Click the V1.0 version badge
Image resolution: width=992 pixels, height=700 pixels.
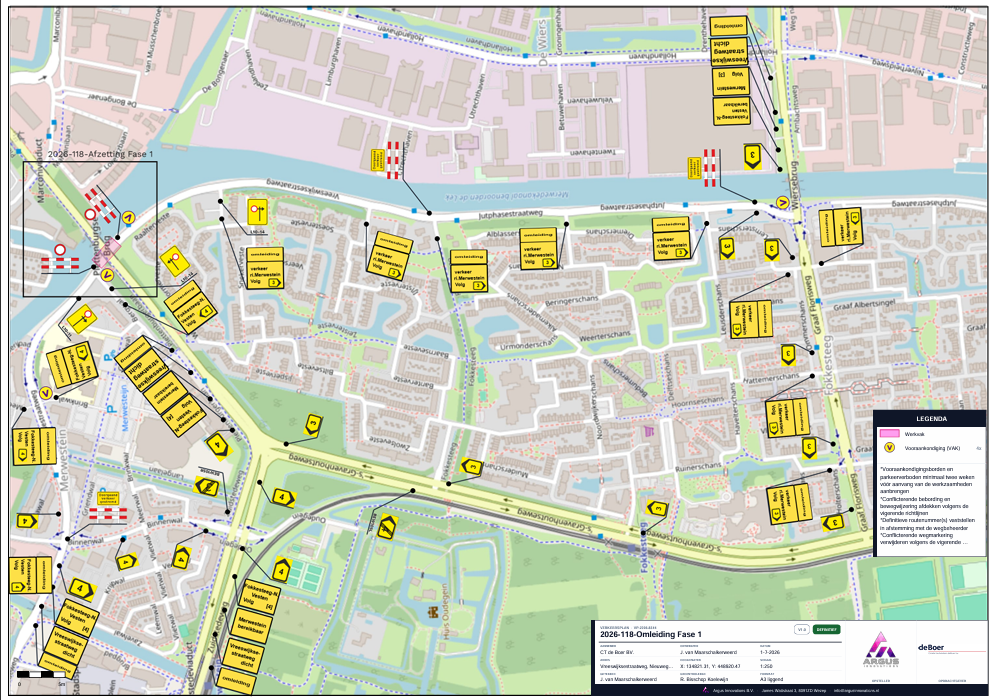802,630
